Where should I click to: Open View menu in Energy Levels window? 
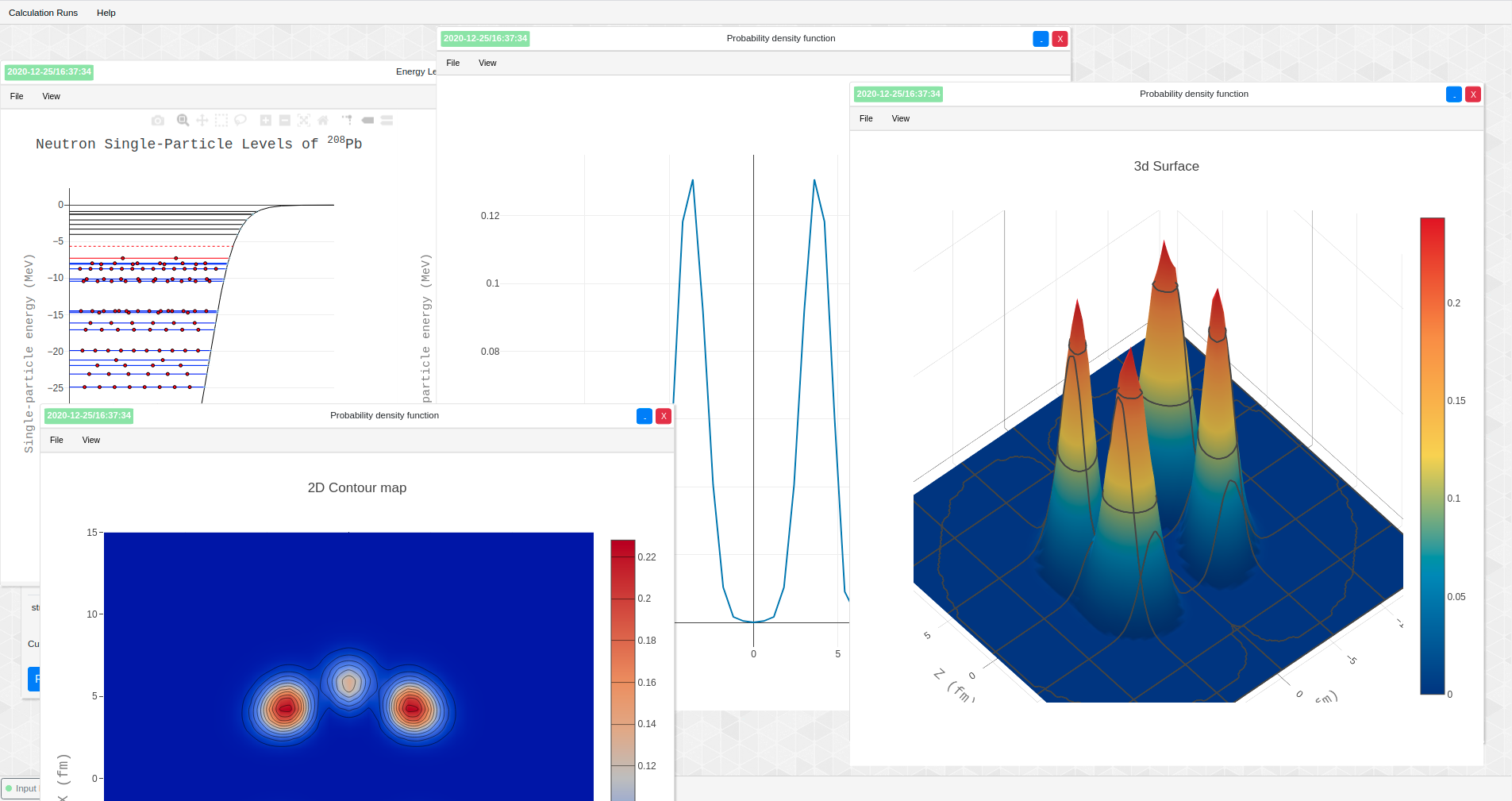(x=51, y=96)
